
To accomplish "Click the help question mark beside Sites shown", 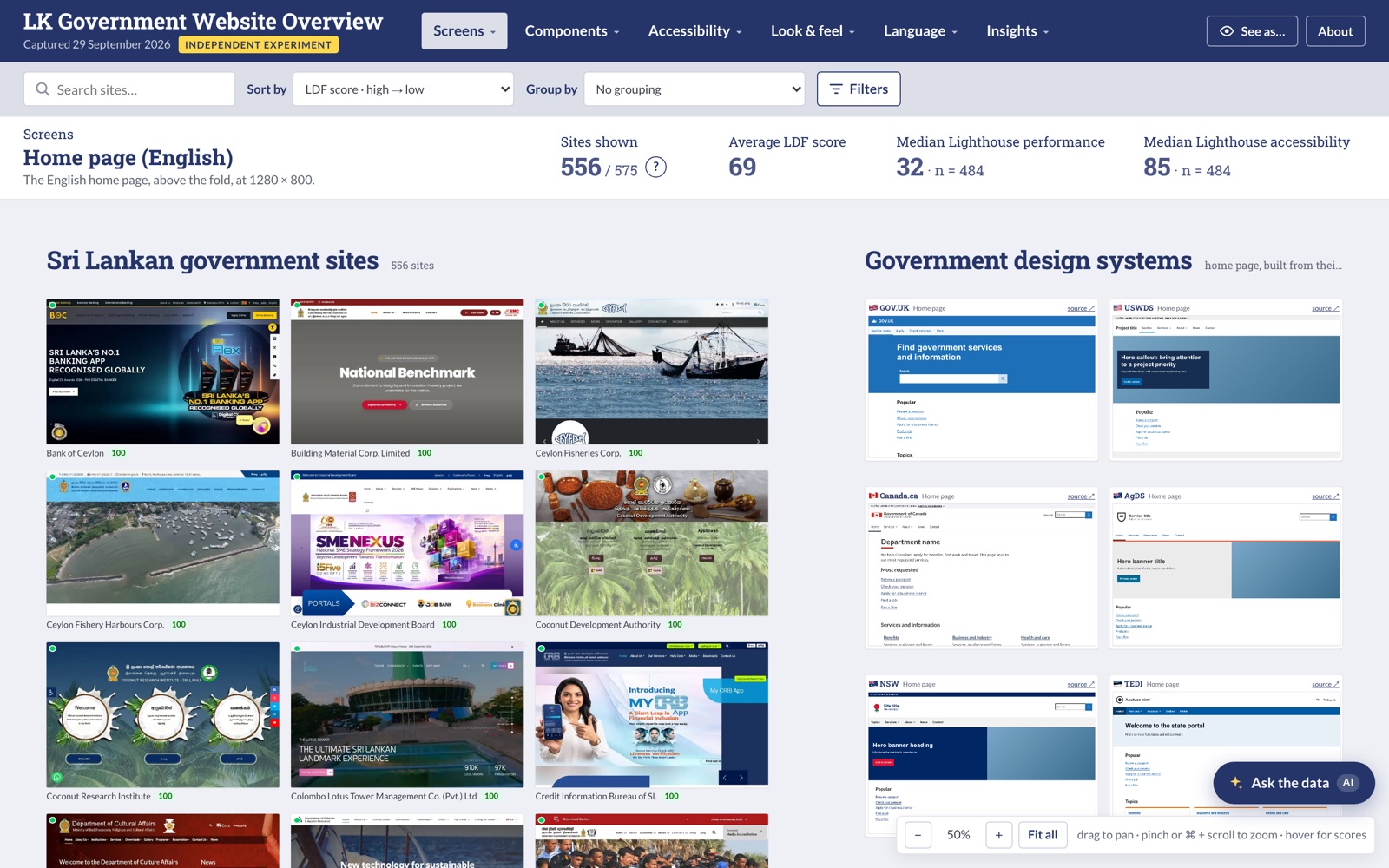I will tap(656, 168).
